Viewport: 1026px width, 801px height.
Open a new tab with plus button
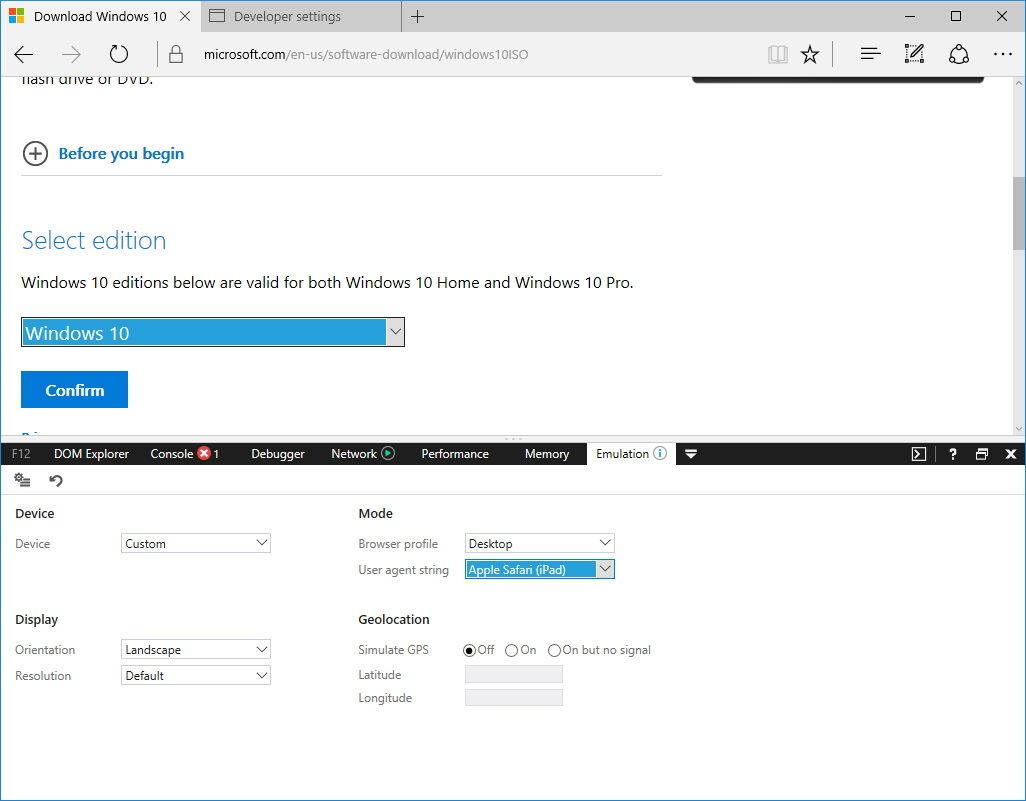[417, 16]
